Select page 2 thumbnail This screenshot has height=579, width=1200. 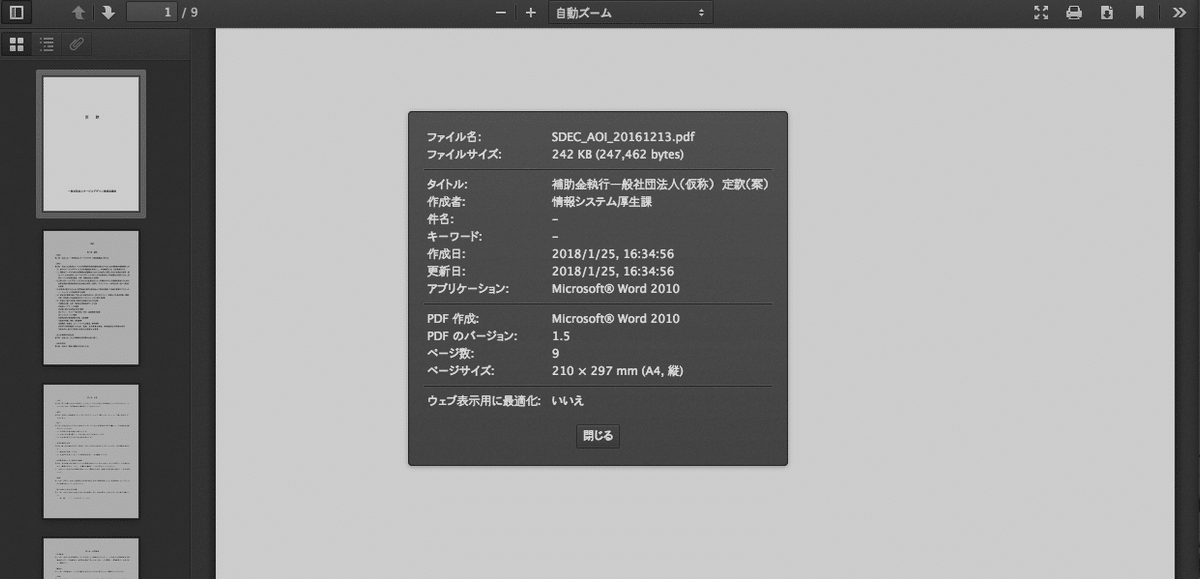(x=91, y=297)
